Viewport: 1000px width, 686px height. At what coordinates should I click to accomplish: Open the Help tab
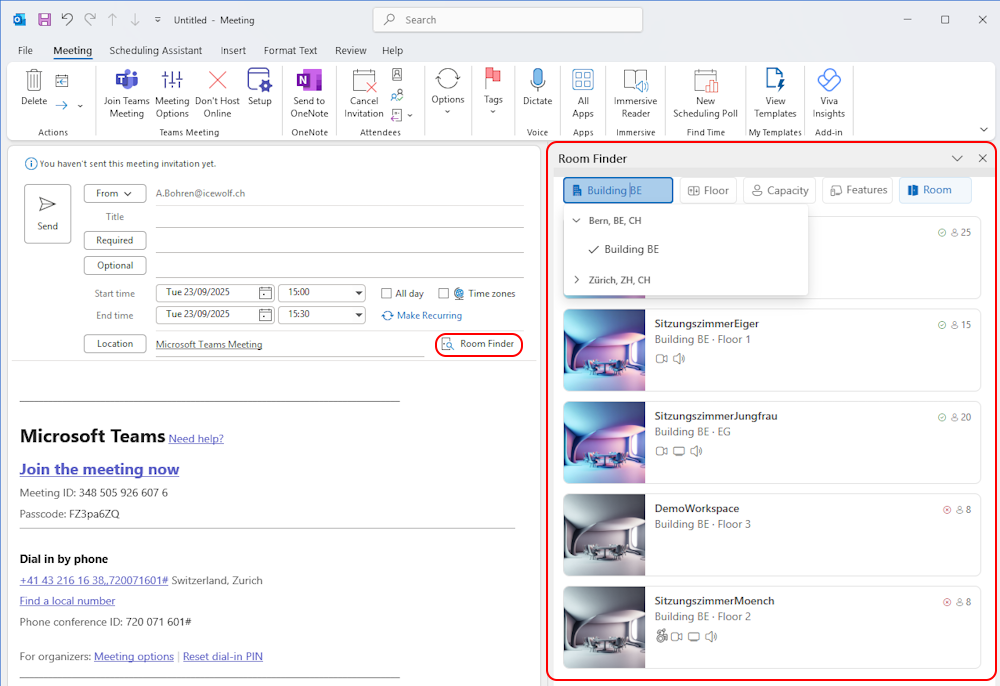click(392, 50)
